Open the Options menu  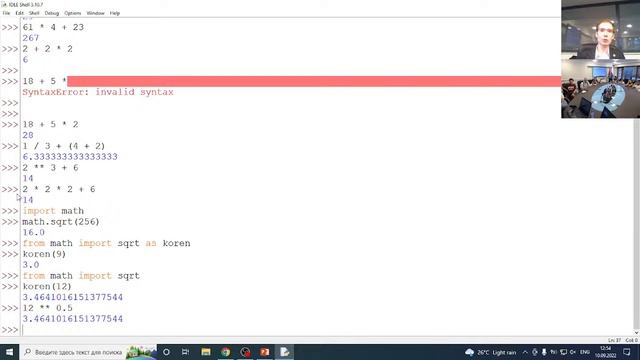pos(73,13)
